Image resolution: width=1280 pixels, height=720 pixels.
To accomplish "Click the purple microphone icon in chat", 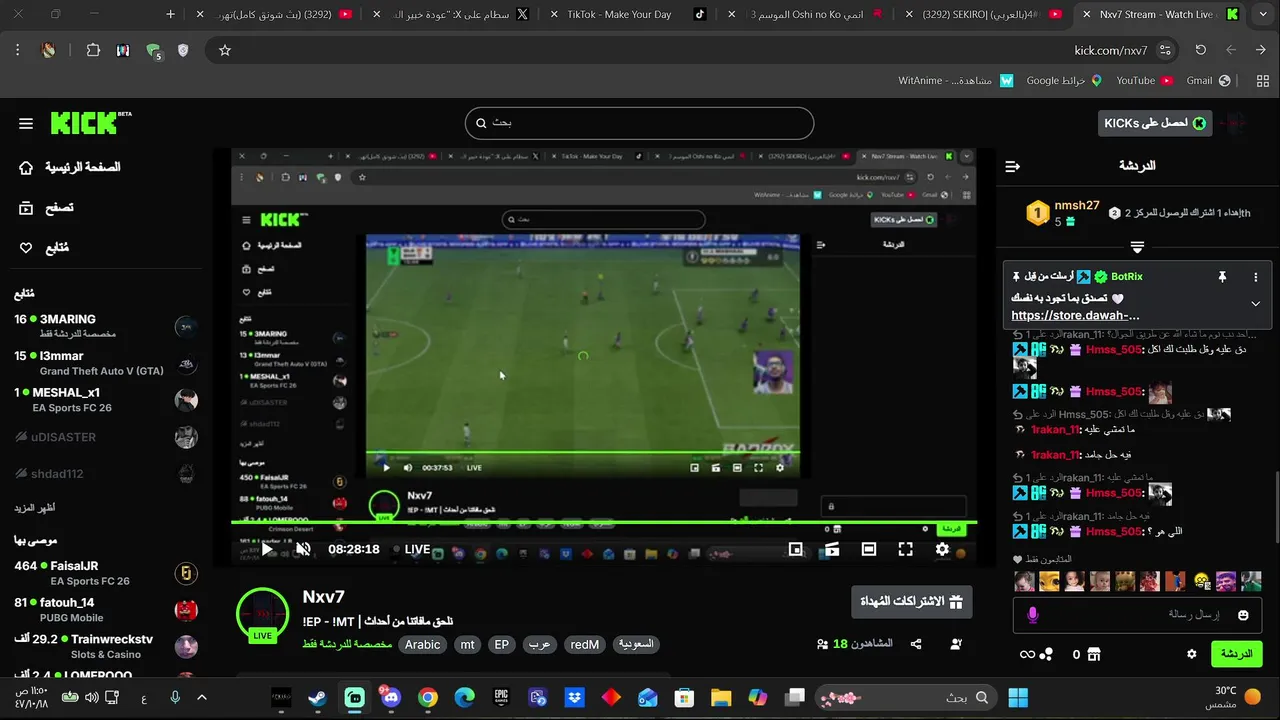I will [x=1033, y=615].
